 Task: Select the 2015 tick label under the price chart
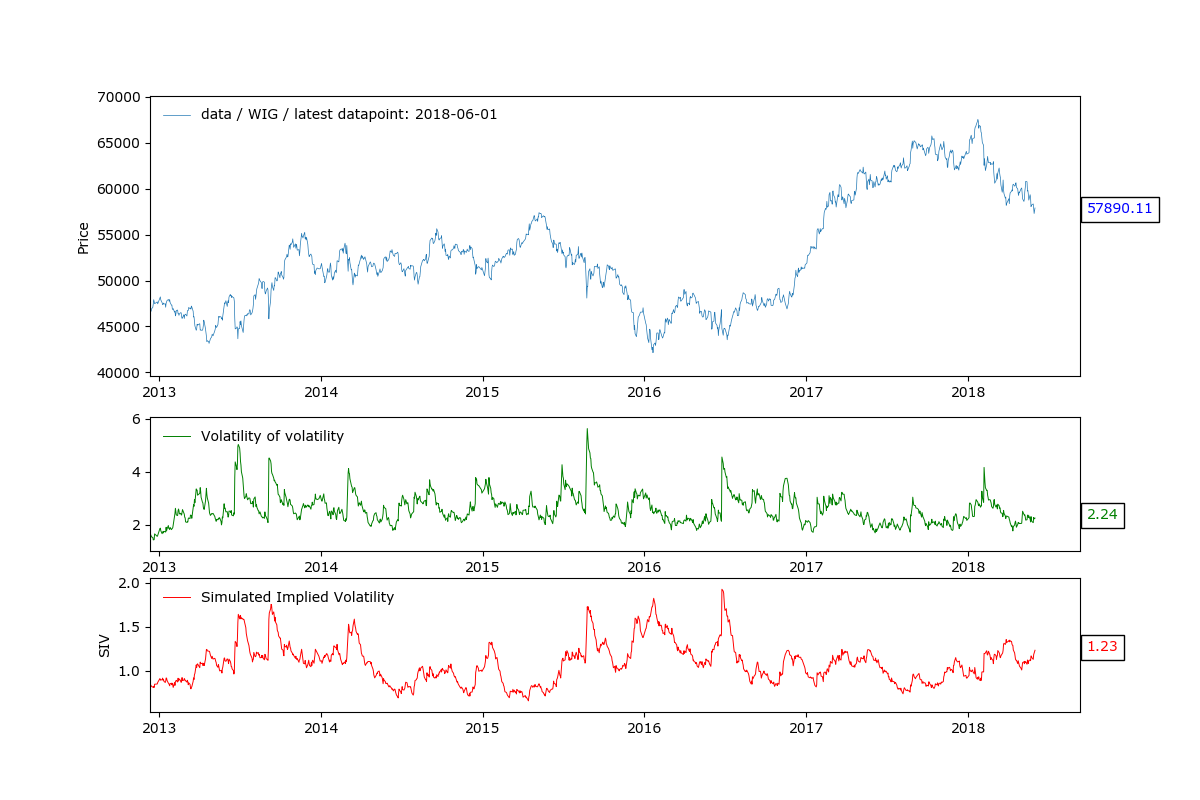(x=482, y=391)
